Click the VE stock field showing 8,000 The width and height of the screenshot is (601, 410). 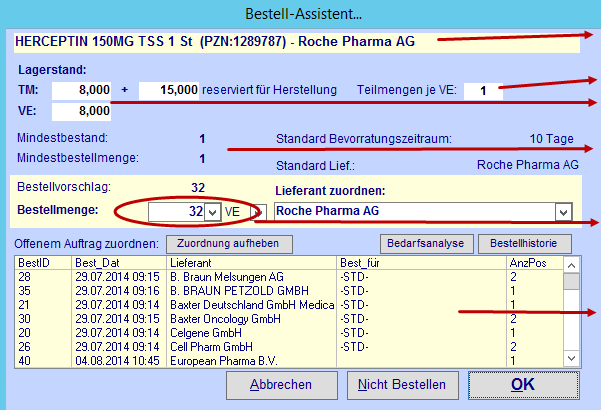coord(81,112)
